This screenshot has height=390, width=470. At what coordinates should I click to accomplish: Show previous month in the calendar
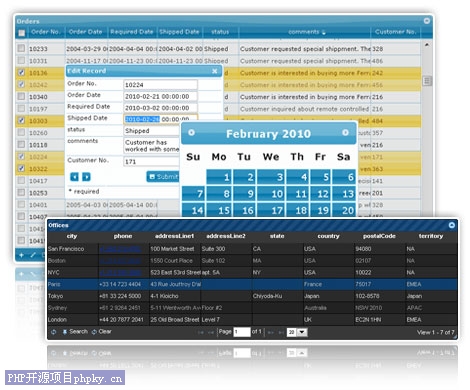(191, 133)
